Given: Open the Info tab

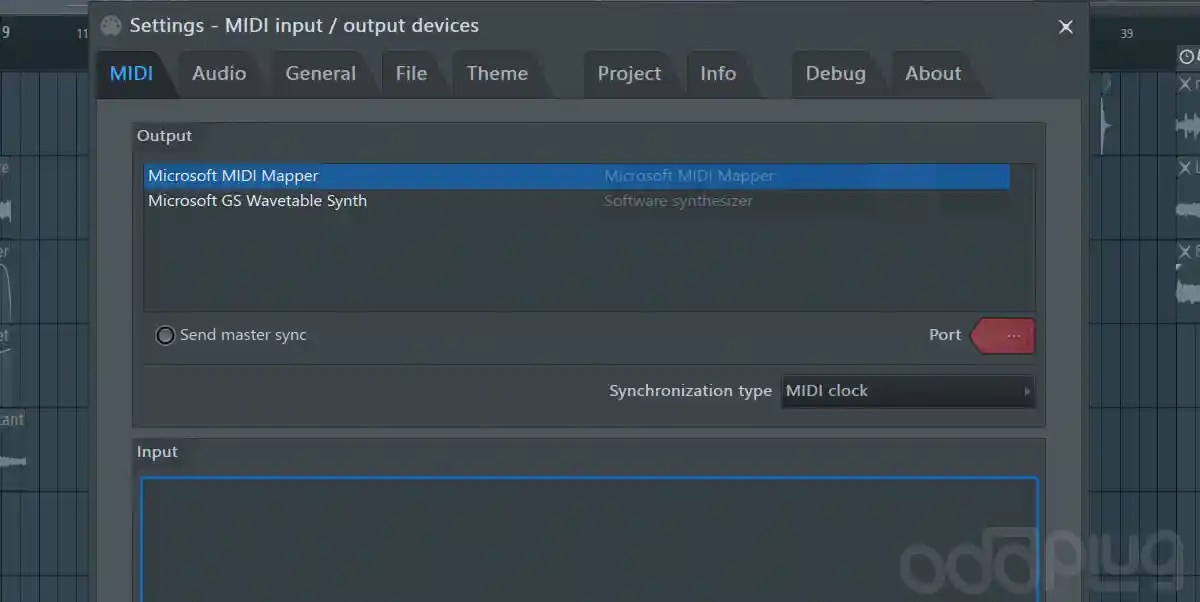Looking at the screenshot, I should pyautogui.click(x=717, y=73).
